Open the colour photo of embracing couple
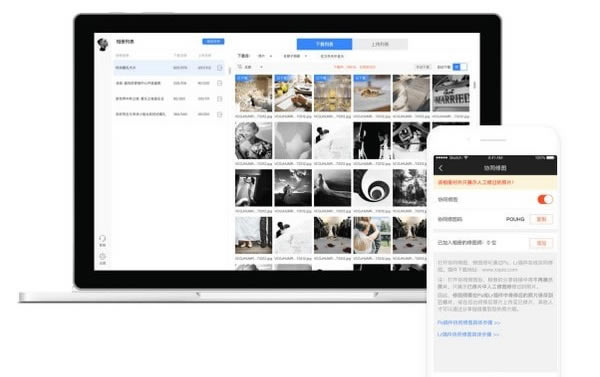 click(372, 235)
